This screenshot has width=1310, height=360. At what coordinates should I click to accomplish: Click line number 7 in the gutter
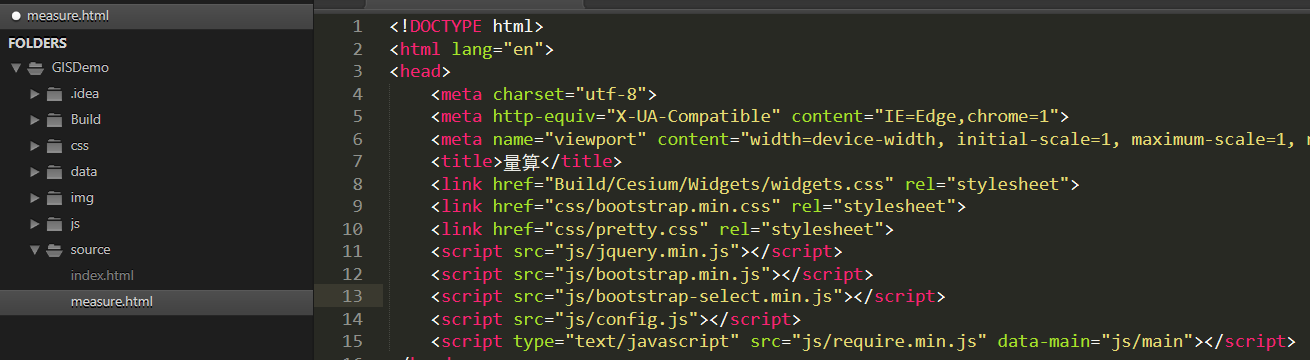click(x=357, y=161)
